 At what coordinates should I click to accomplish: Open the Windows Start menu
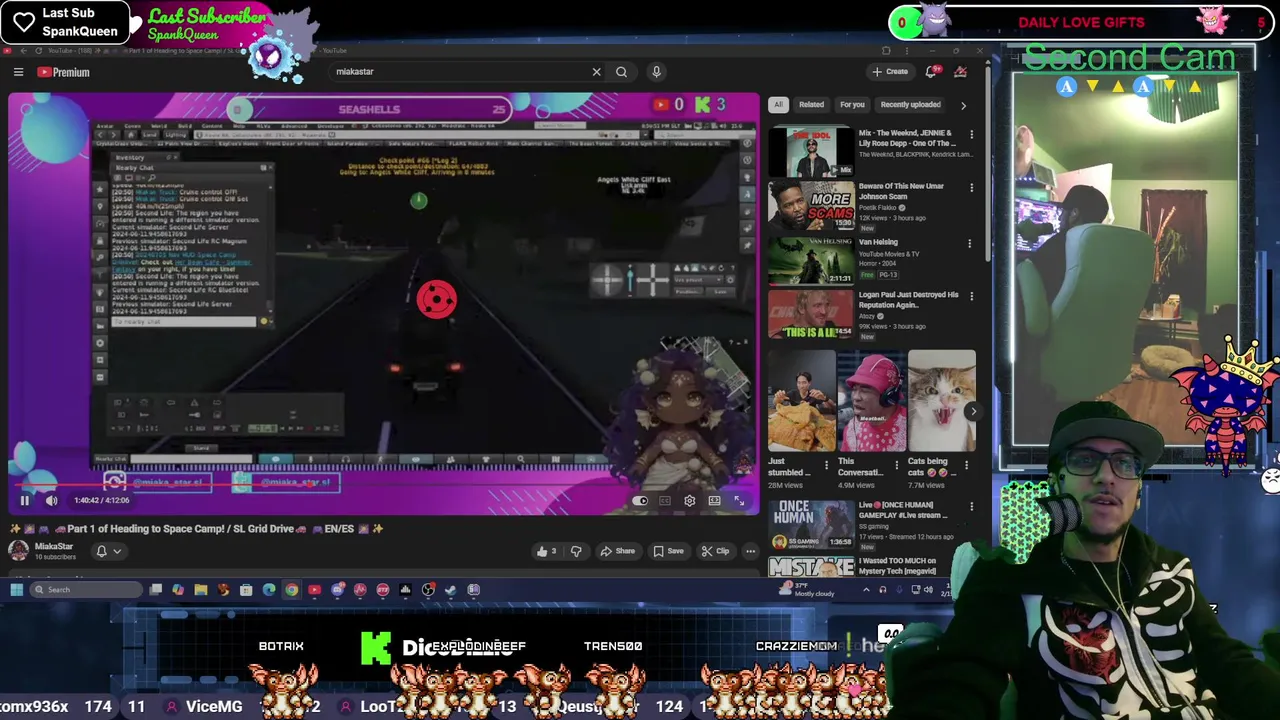pyautogui.click(x=16, y=589)
